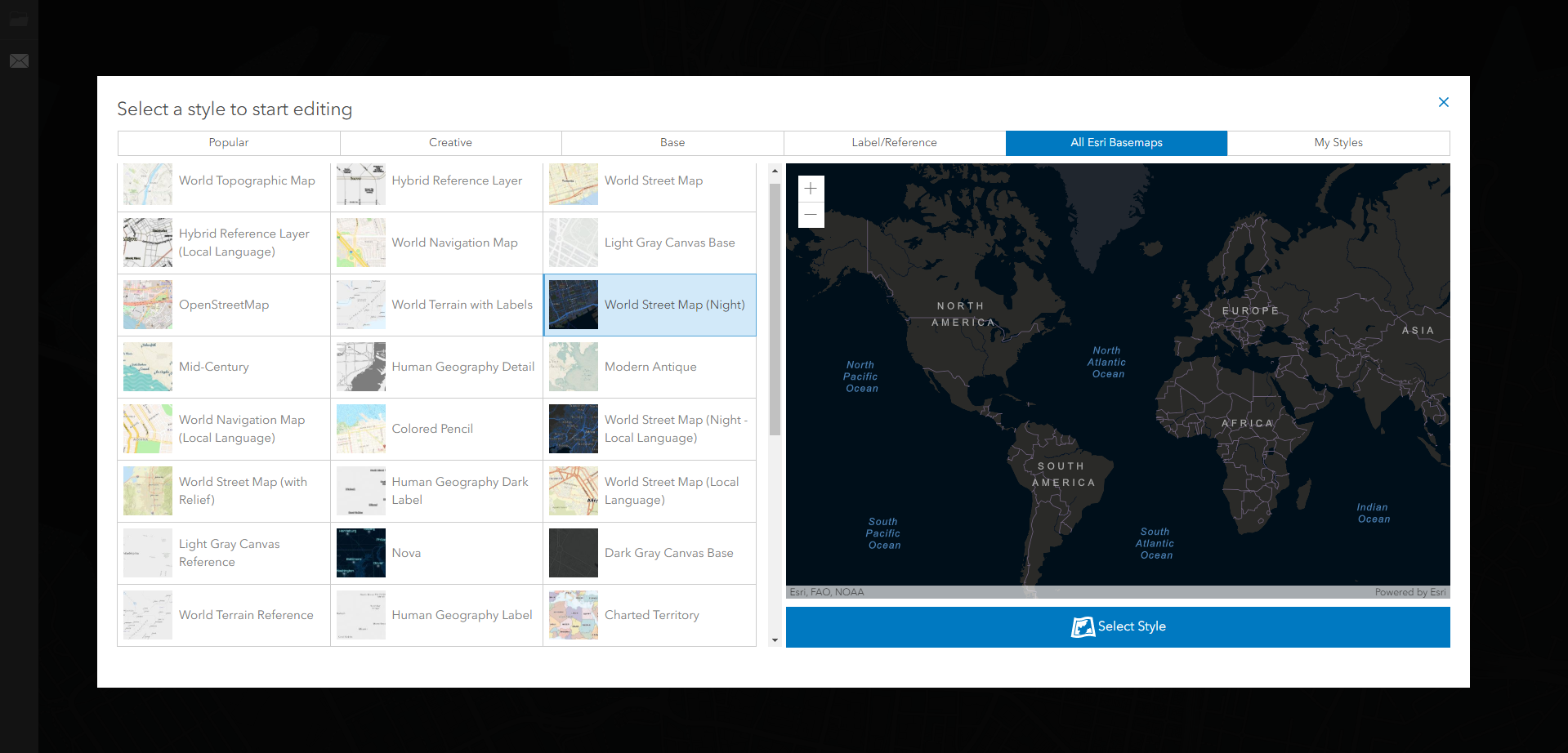This screenshot has width=1568, height=753.
Task: Click the Select Style button
Action: [x=1118, y=627]
